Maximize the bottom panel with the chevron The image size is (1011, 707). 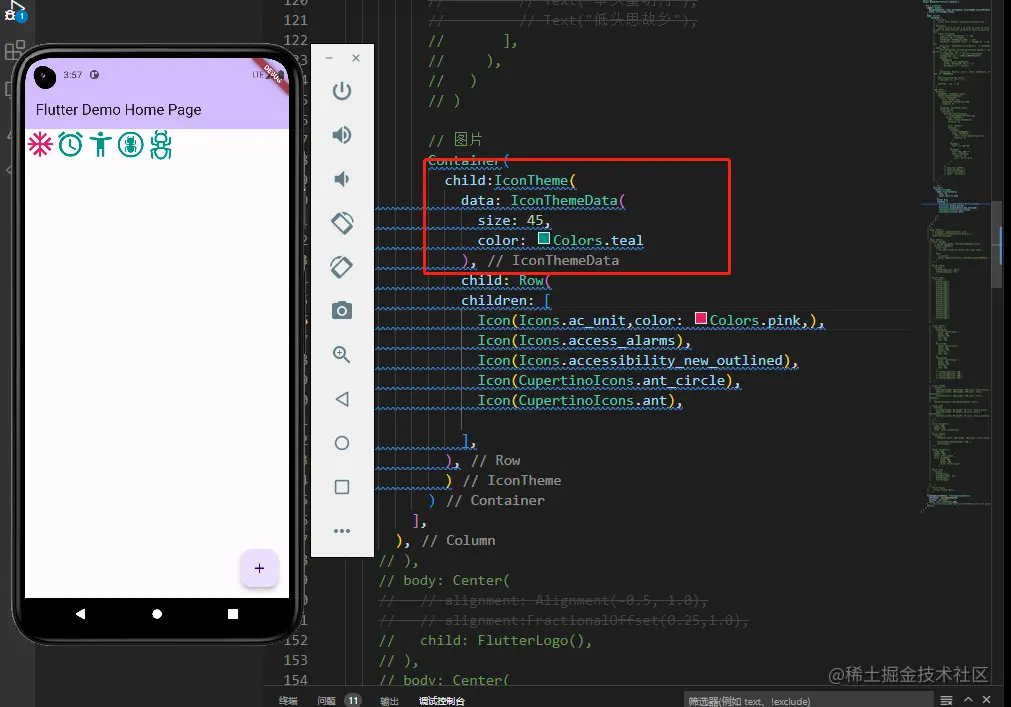click(968, 699)
